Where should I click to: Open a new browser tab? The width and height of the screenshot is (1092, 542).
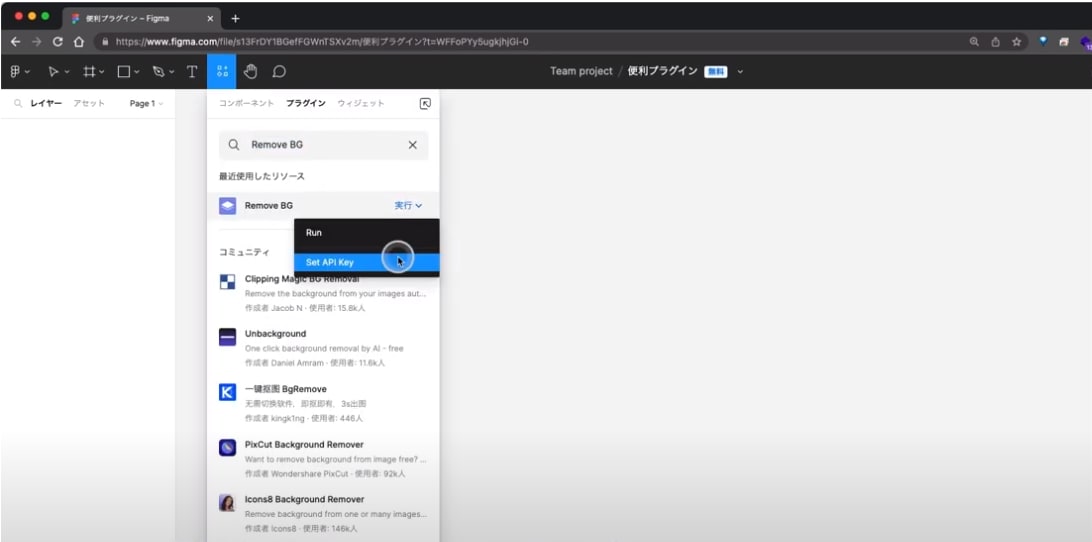click(235, 19)
